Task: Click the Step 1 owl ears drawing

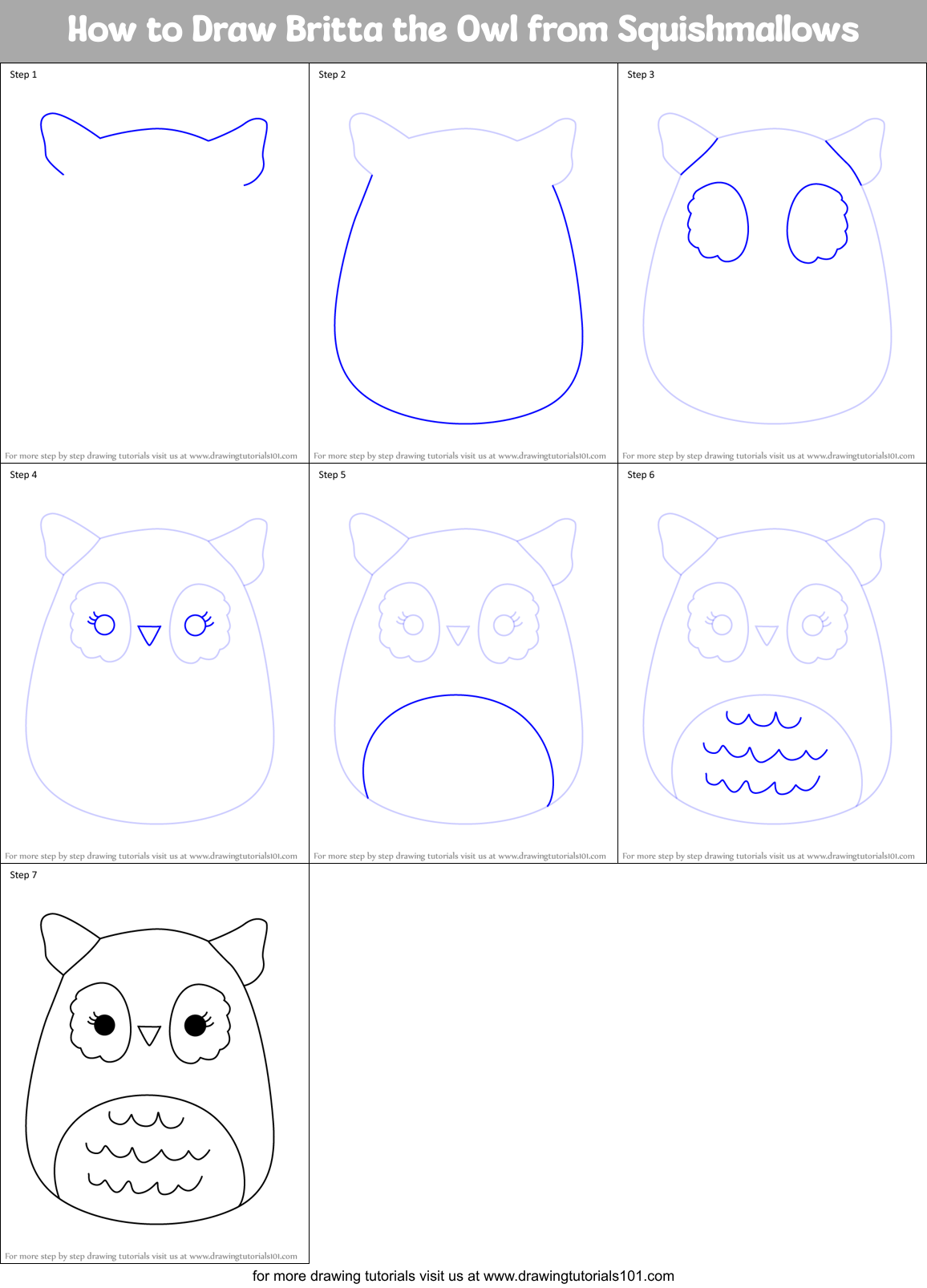Action: [x=154, y=149]
